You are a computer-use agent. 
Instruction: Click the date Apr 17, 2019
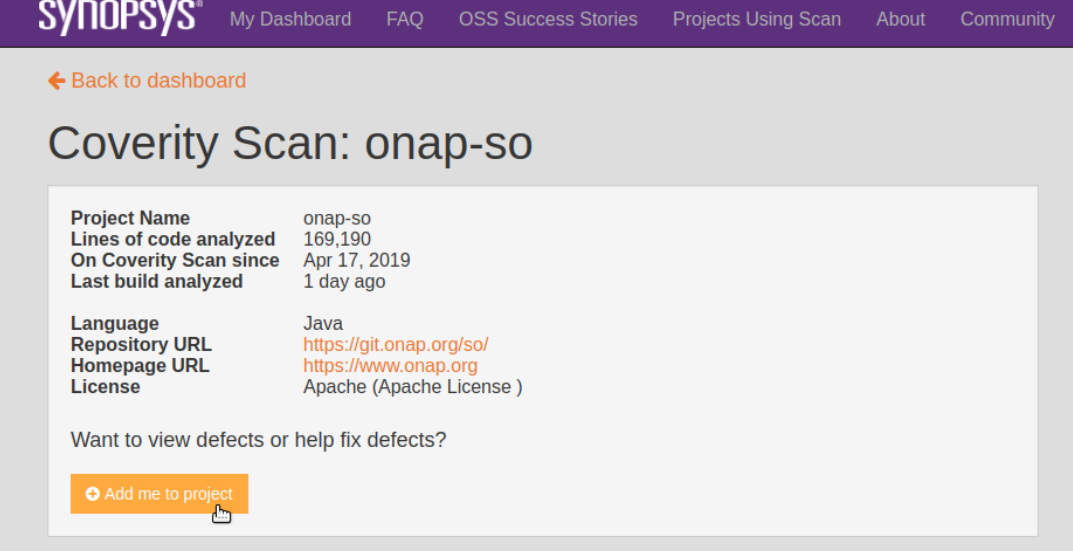coord(357,261)
